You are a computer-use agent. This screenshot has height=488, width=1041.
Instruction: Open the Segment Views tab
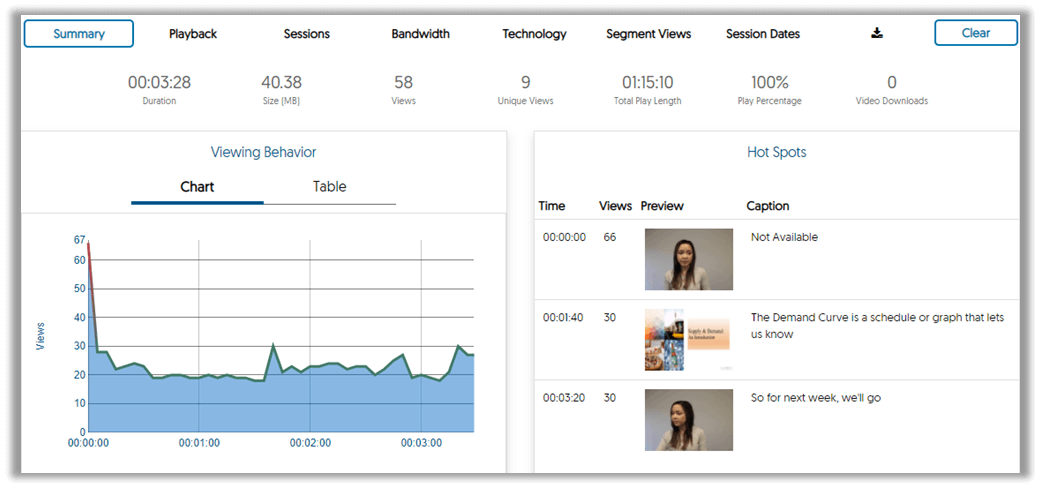pos(649,34)
